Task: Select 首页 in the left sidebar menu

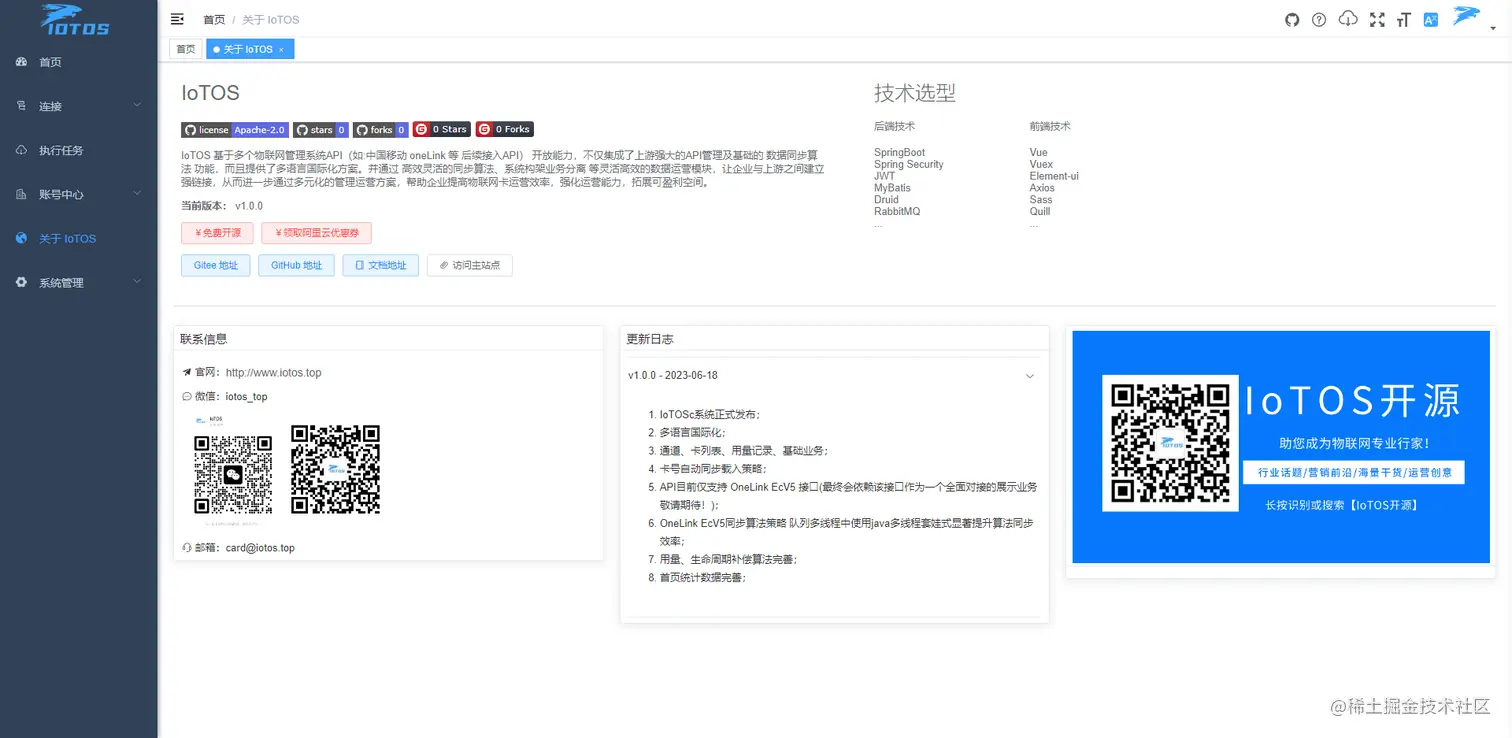Action: (50, 62)
